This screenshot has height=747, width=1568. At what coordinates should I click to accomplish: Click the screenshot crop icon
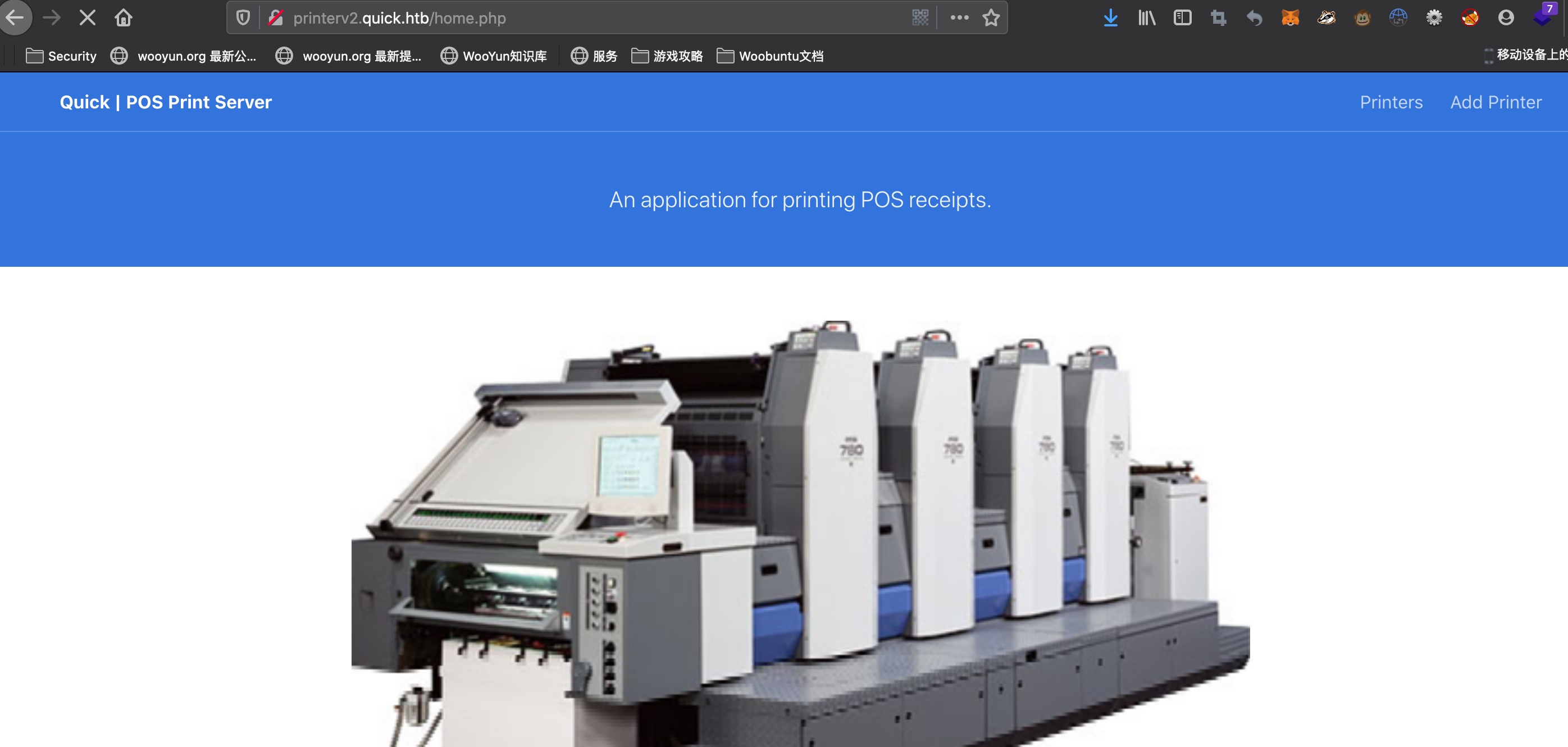[1218, 17]
